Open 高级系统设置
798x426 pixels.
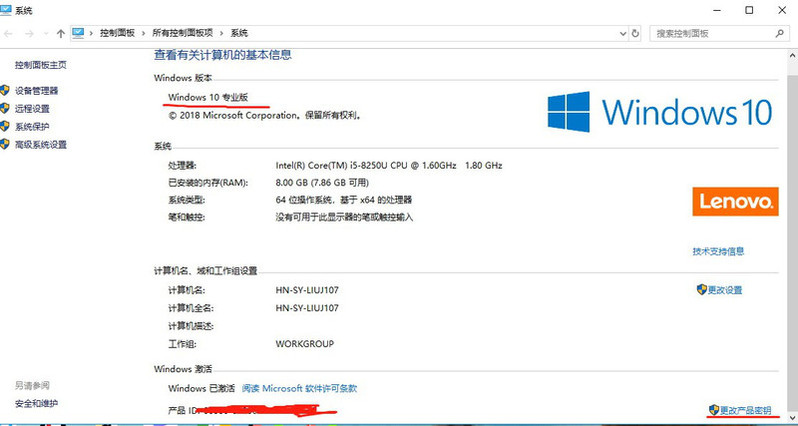[x=41, y=145]
